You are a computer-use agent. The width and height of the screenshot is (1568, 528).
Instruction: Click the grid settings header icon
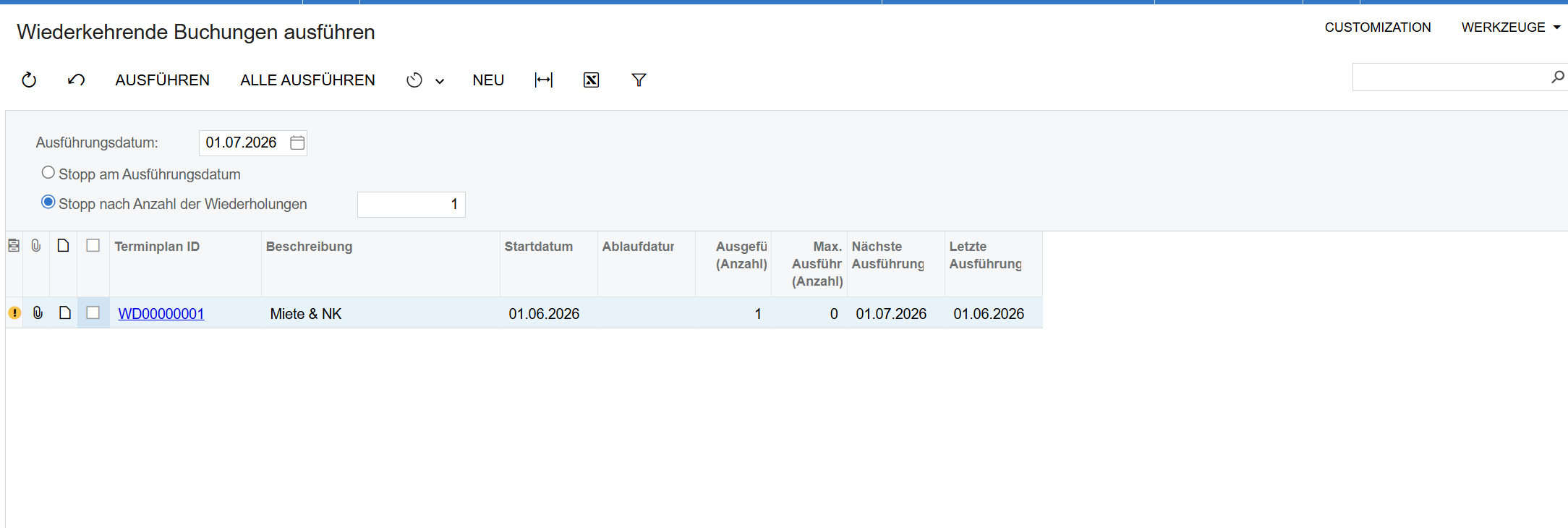tap(14, 246)
